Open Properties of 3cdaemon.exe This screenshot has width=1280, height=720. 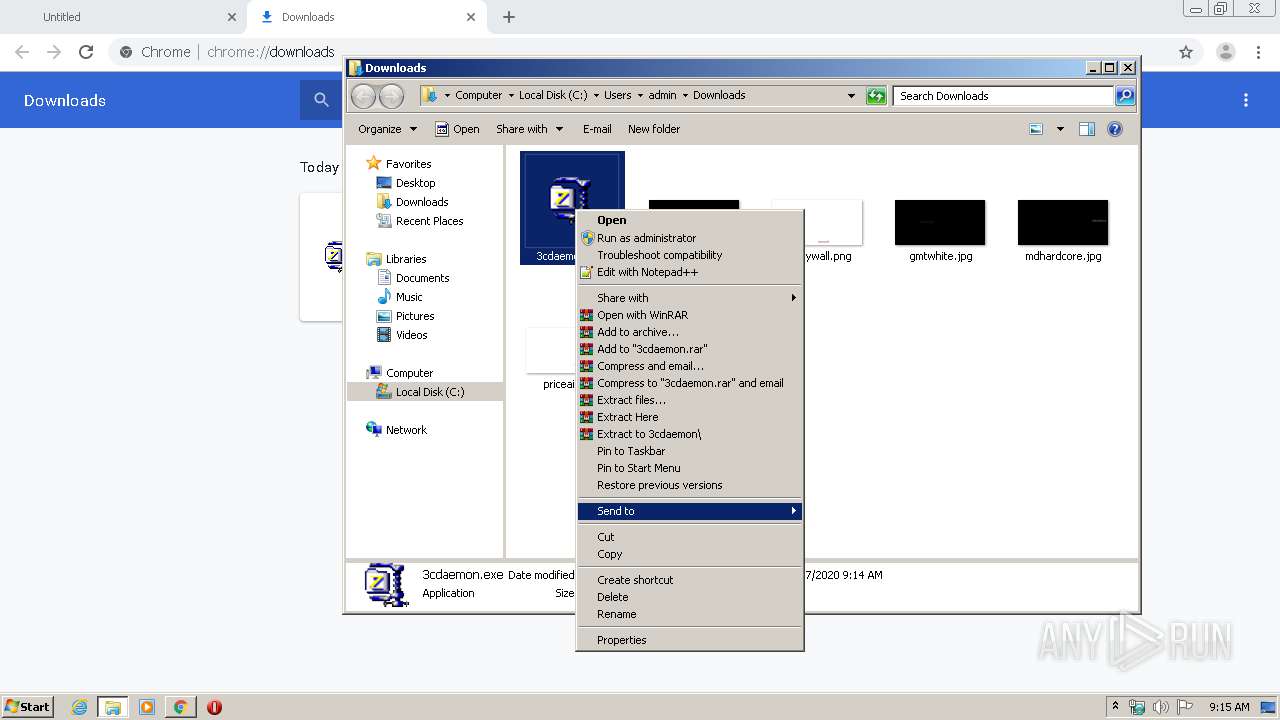pos(690,640)
